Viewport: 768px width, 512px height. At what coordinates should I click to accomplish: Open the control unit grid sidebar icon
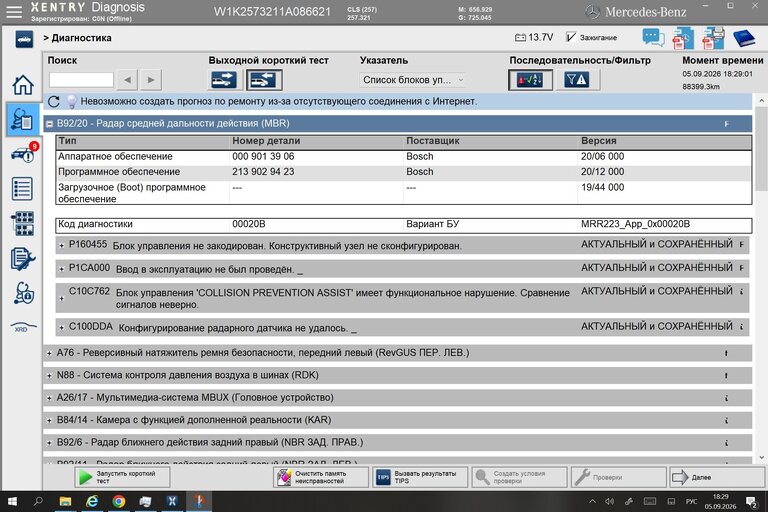[23, 223]
